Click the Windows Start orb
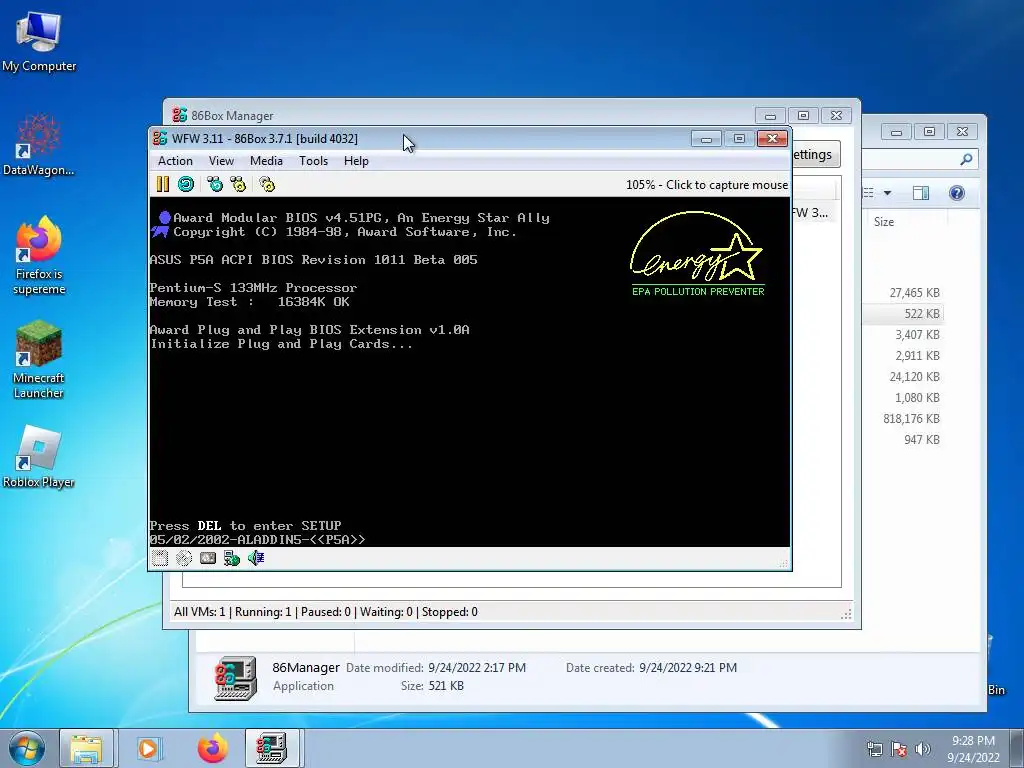 click(27, 748)
